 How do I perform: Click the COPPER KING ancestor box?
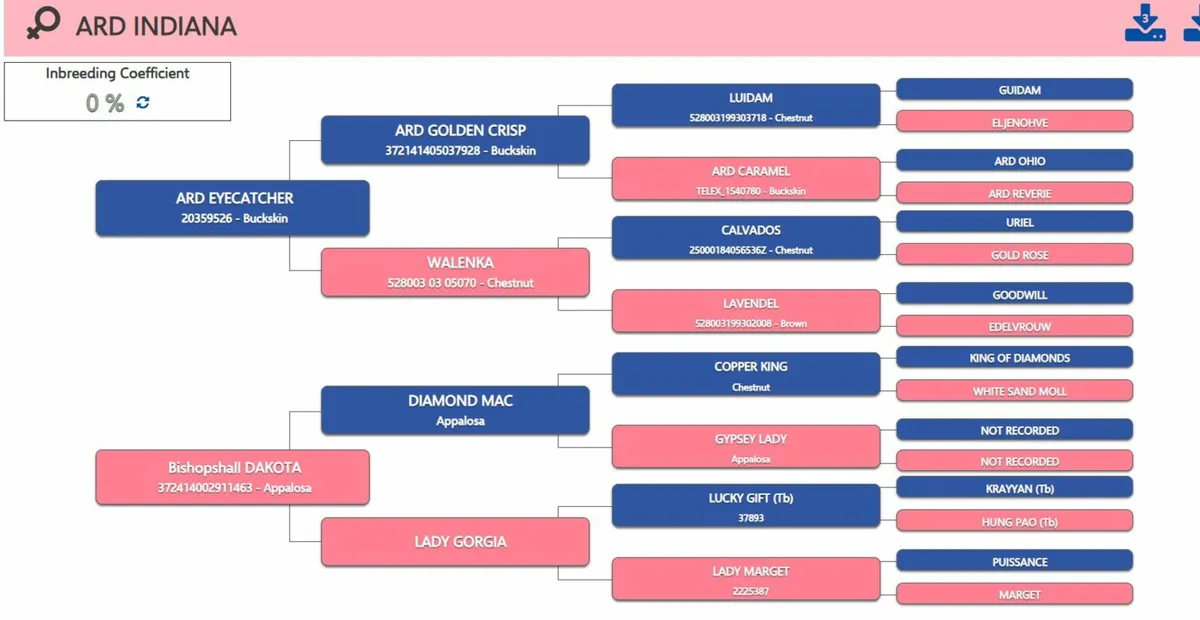(746, 374)
